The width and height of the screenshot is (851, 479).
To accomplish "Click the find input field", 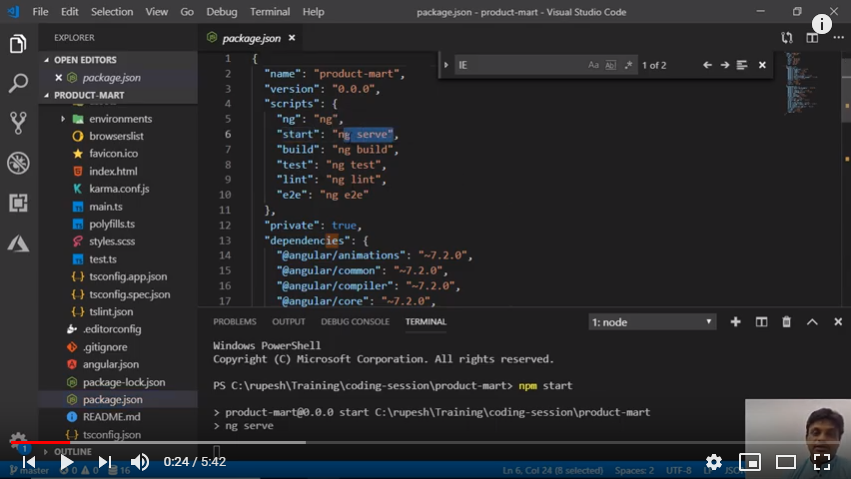I will tap(520, 65).
